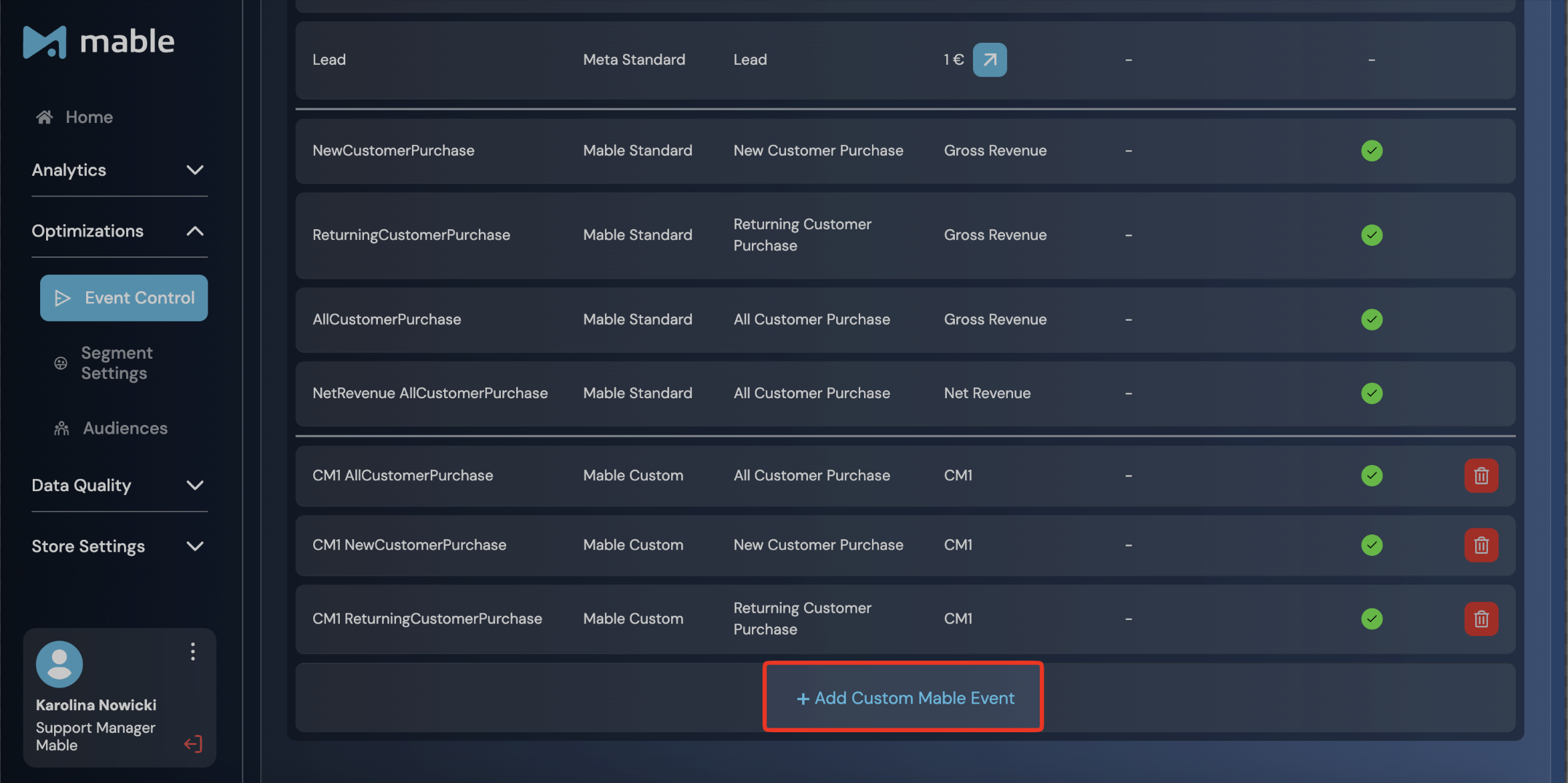Expand the Store Settings section chevron
This screenshot has width=1568, height=783.
(195, 546)
